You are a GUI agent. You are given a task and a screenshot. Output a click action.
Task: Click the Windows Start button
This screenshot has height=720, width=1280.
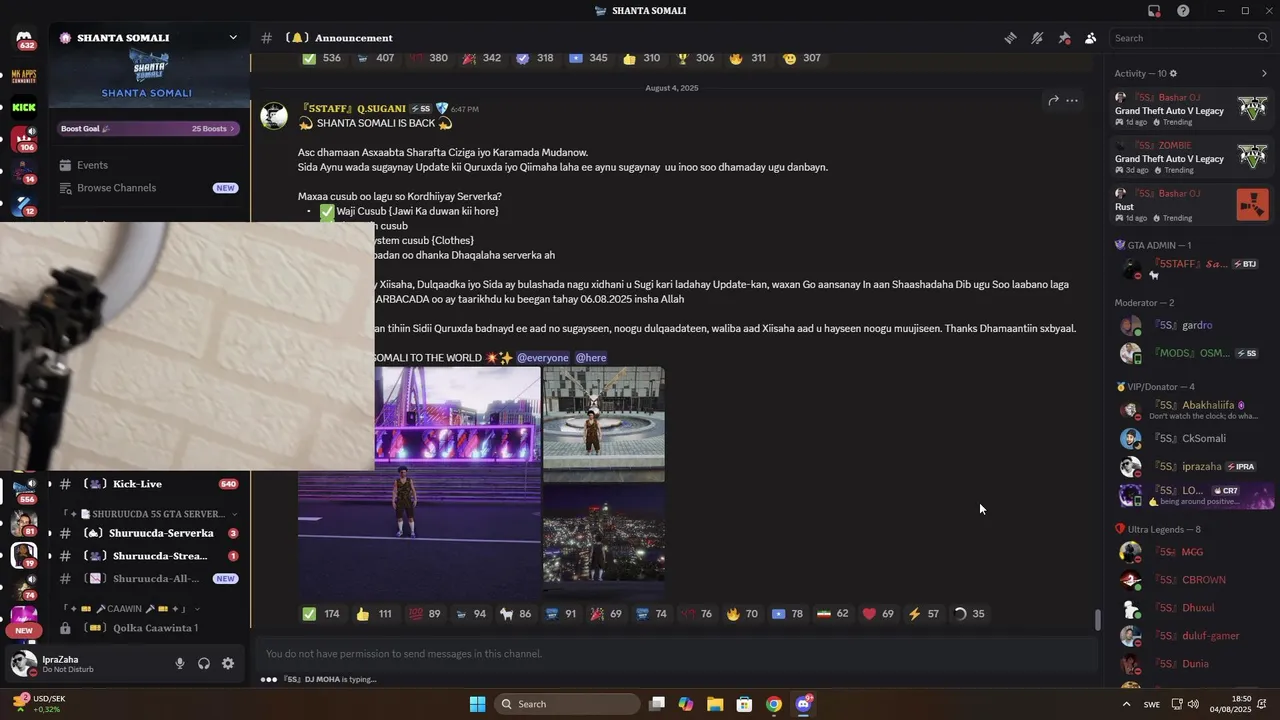[477, 704]
